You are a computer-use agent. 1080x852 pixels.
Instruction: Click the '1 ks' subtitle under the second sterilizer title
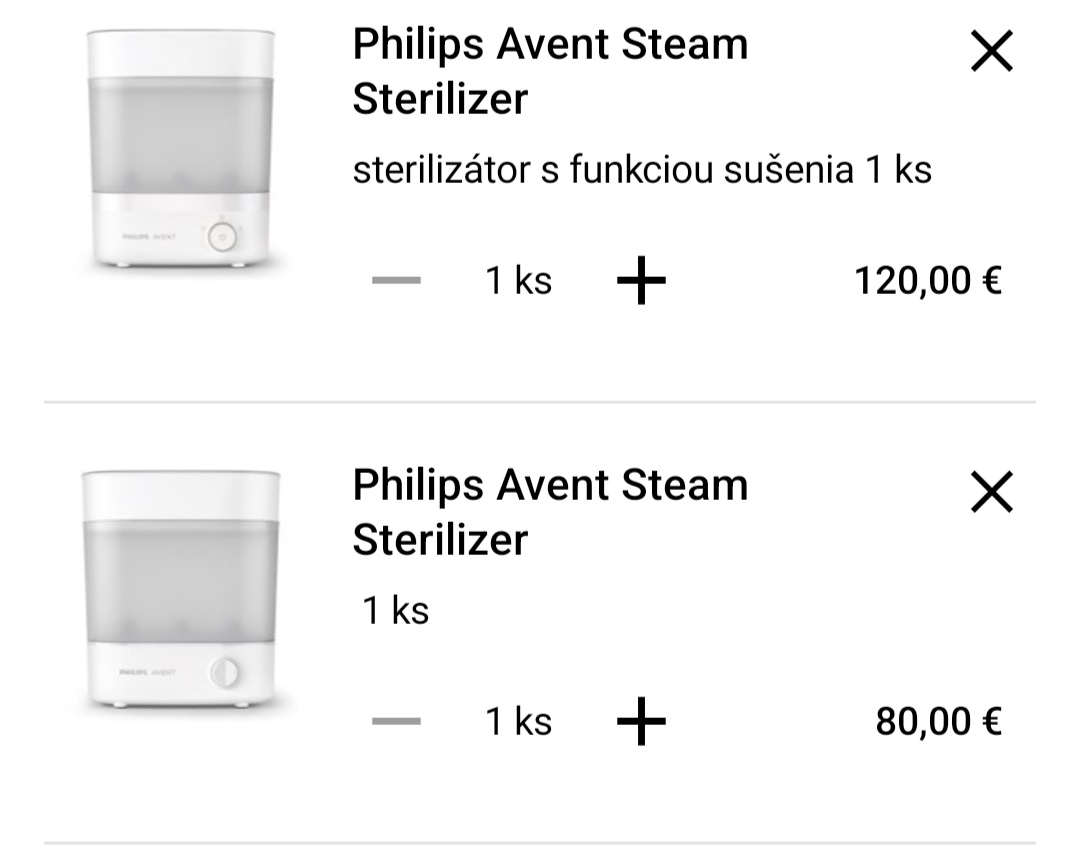(x=396, y=610)
